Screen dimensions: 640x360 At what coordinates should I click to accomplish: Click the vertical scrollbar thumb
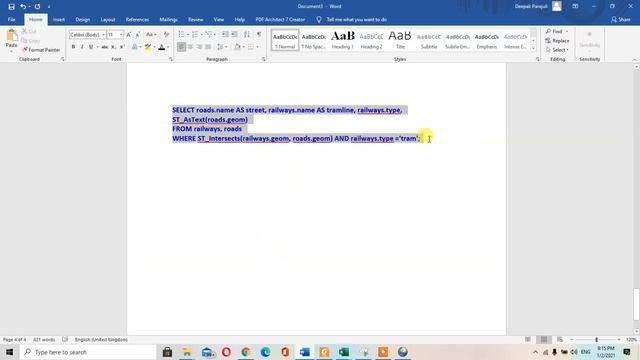click(636, 304)
